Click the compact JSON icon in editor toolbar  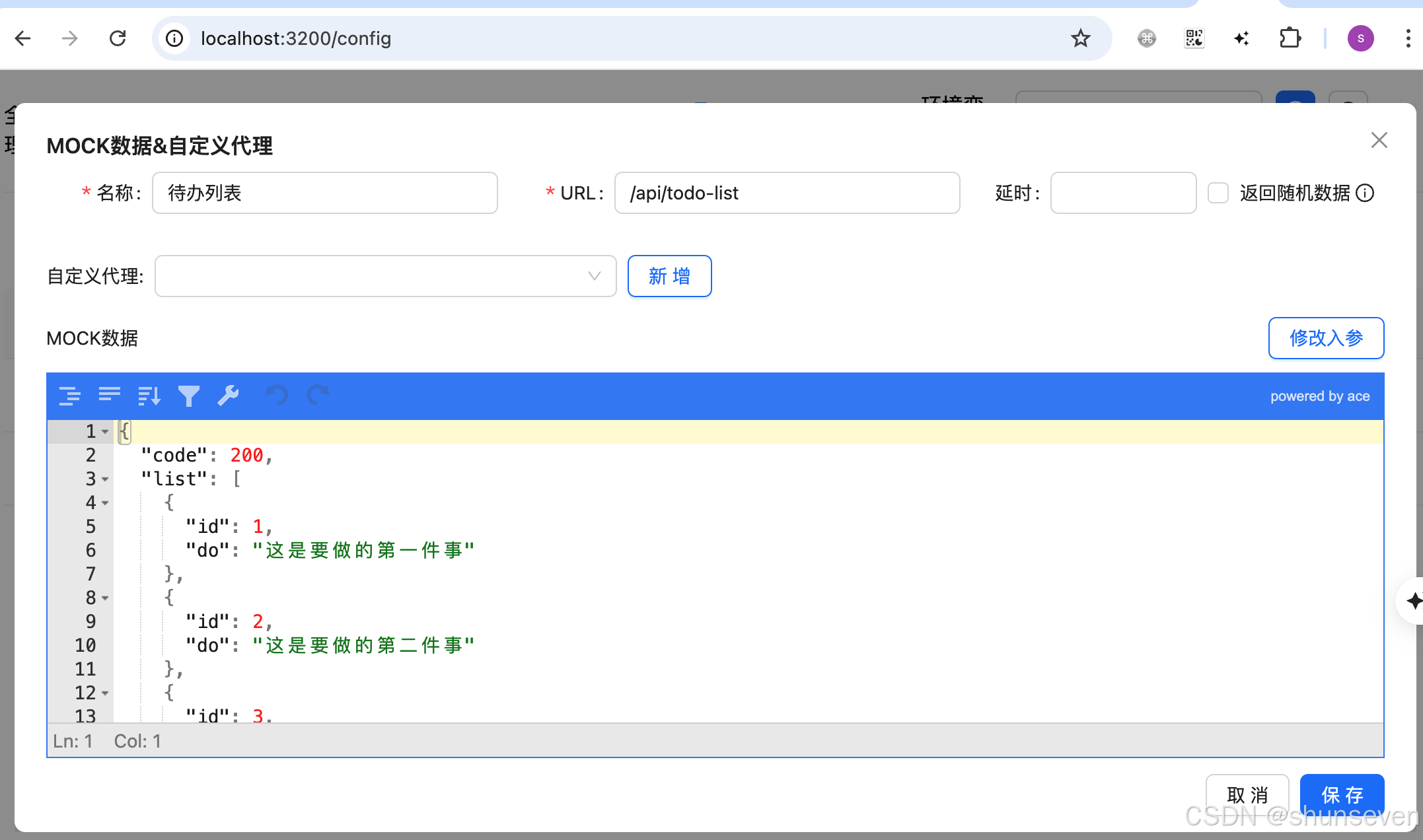tap(109, 396)
